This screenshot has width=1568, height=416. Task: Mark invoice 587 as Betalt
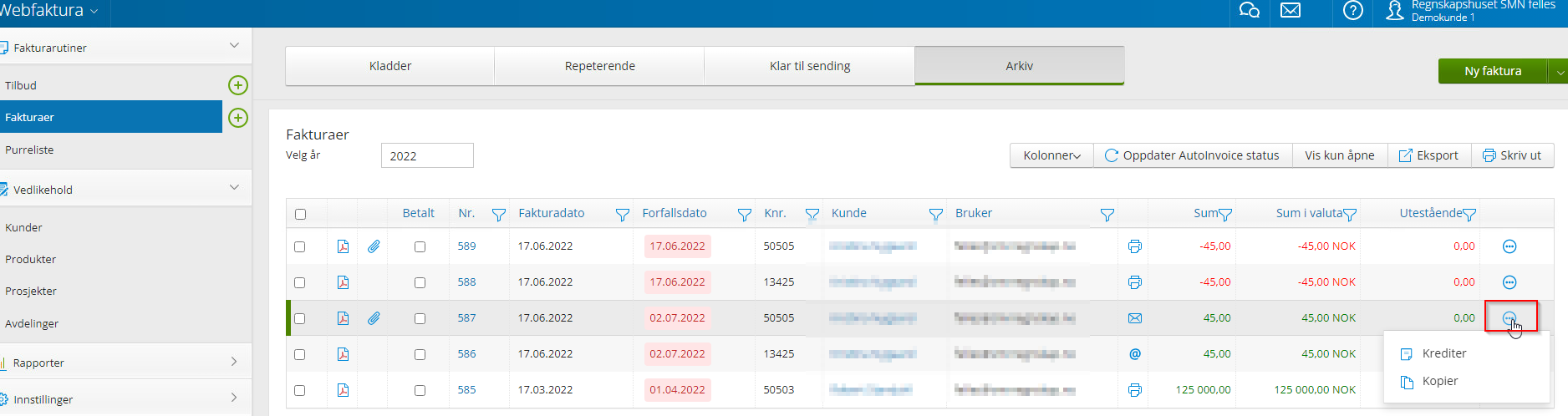click(420, 319)
